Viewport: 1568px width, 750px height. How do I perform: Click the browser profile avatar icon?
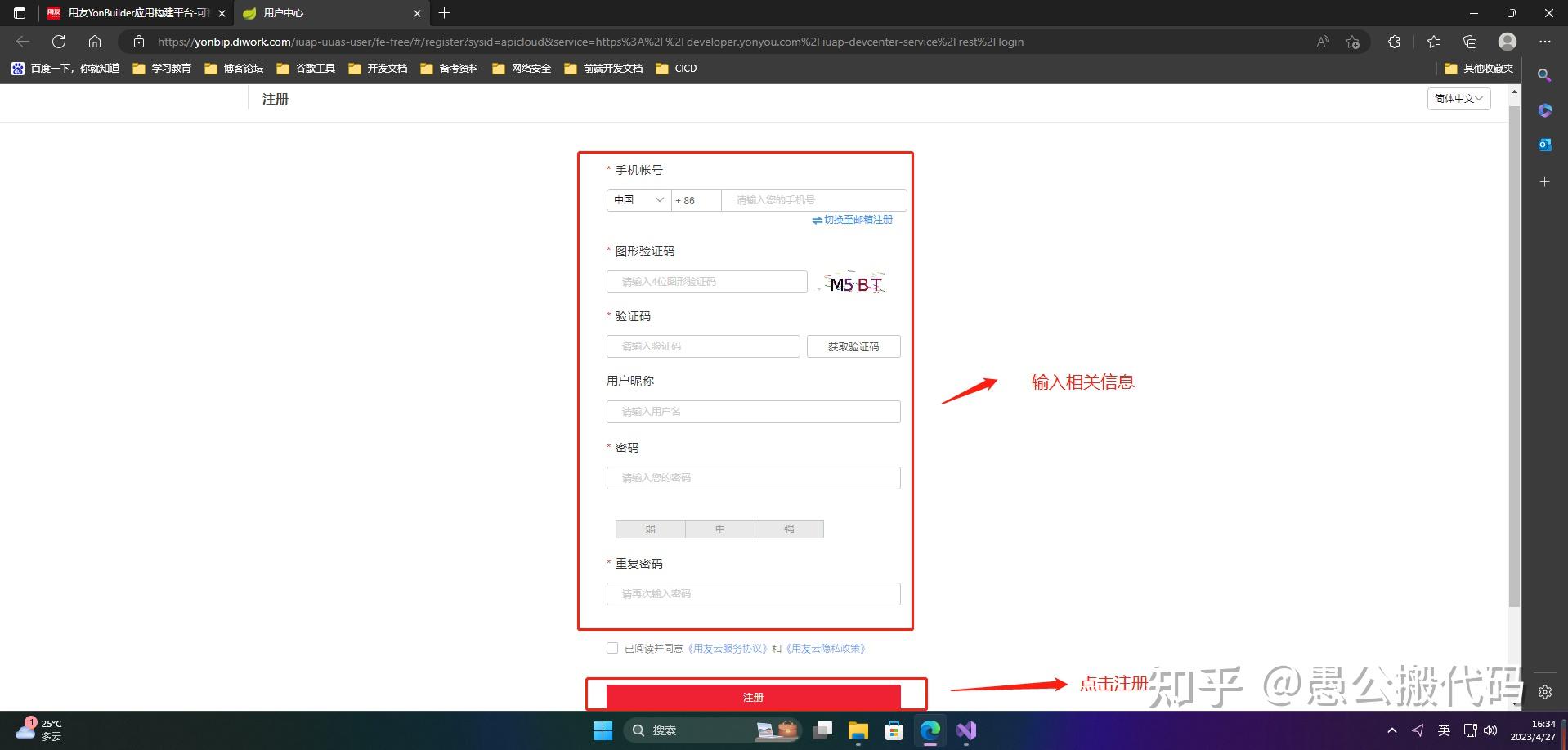1507,41
